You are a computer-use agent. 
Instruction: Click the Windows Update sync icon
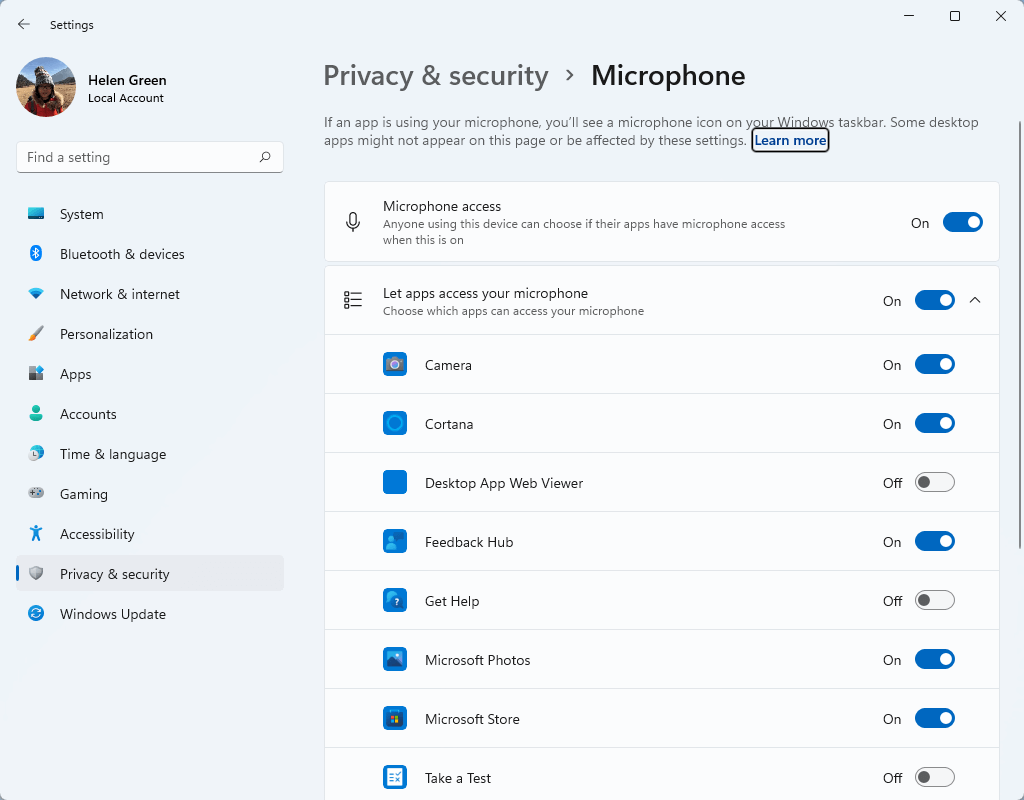[x=36, y=613]
